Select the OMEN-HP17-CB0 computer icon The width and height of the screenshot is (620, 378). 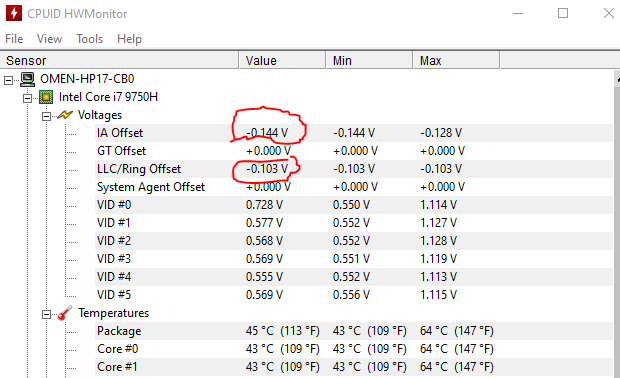[x=28, y=79]
